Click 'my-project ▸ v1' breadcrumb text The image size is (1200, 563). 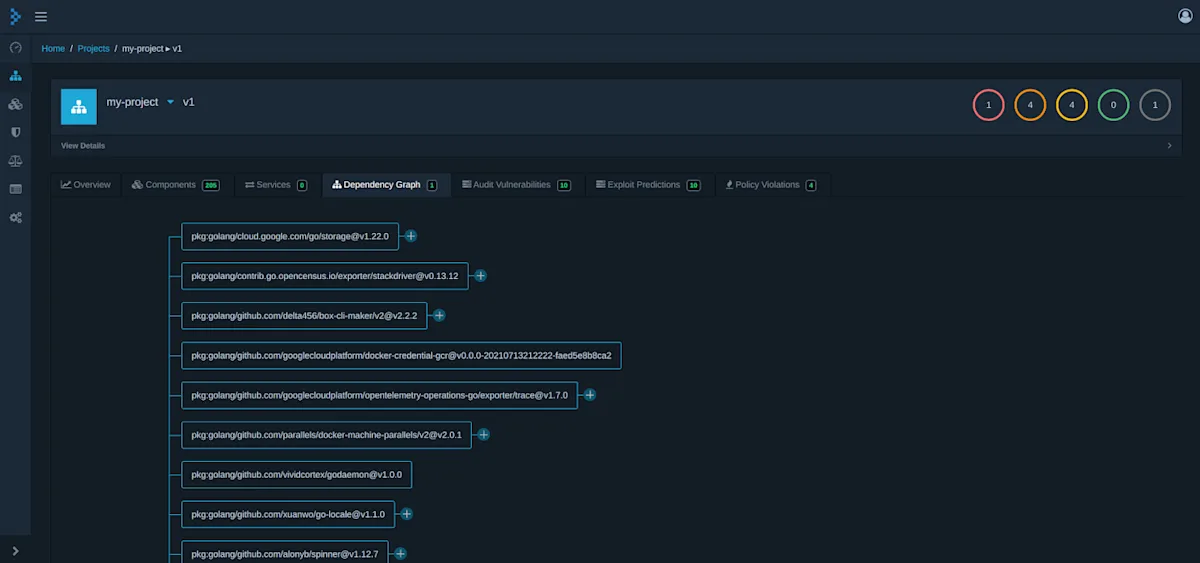(x=152, y=48)
